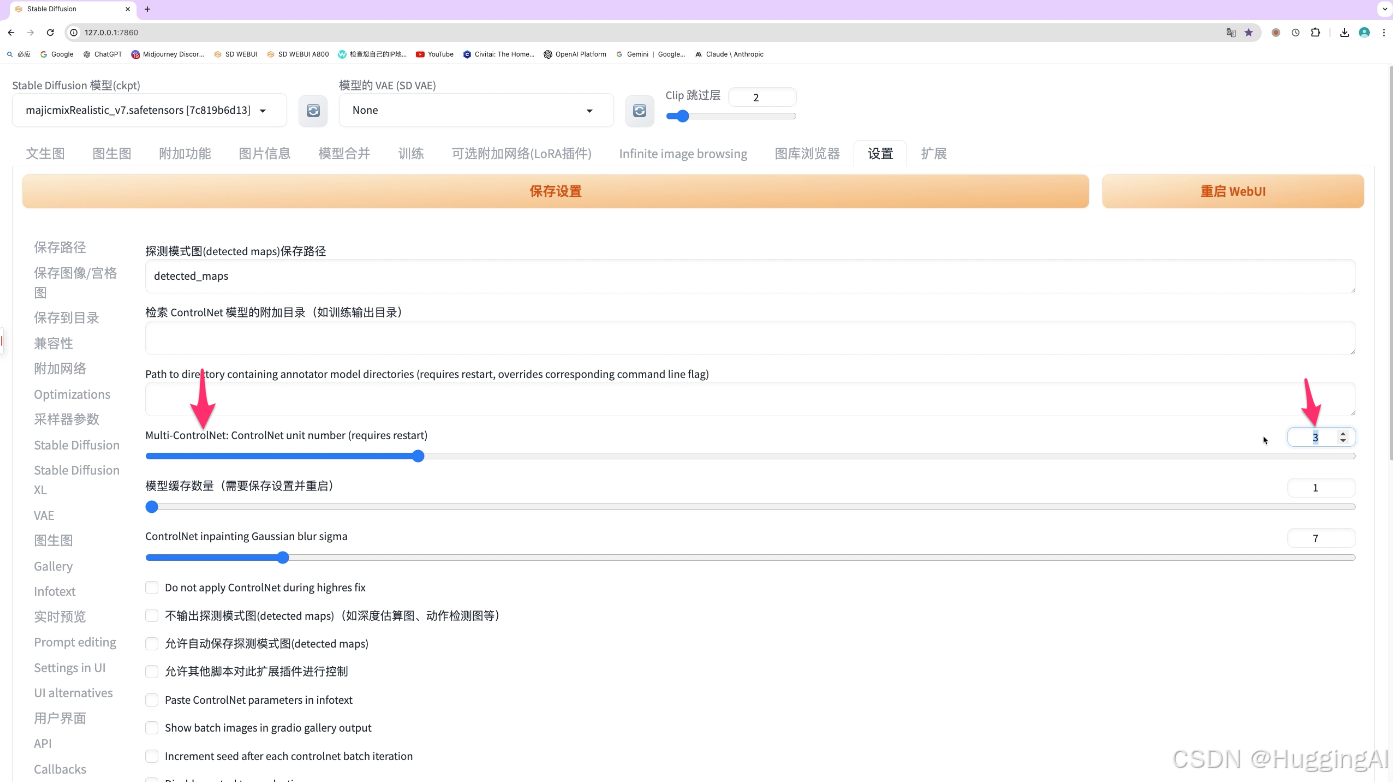This screenshot has width=1393, height=782.
Task: Open the Claude Anthropic bookmark
Action: point(729,54)
